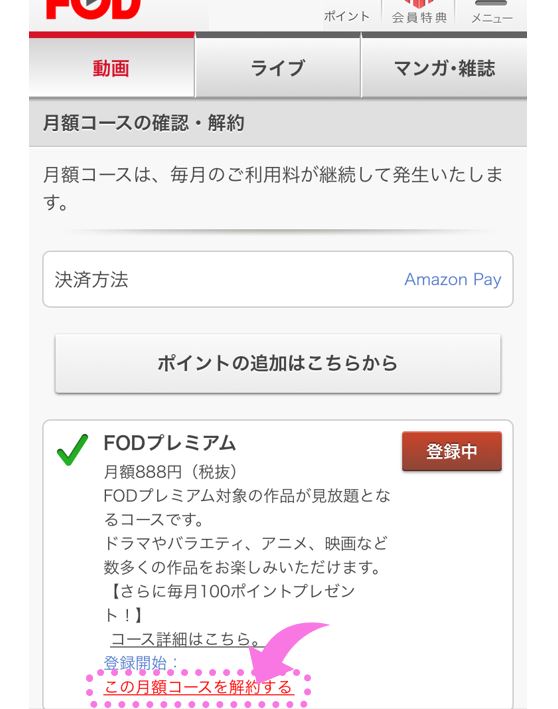Open the コース詳細はこちら link
The height and width of the screenshot is (709, 558).
185,639
